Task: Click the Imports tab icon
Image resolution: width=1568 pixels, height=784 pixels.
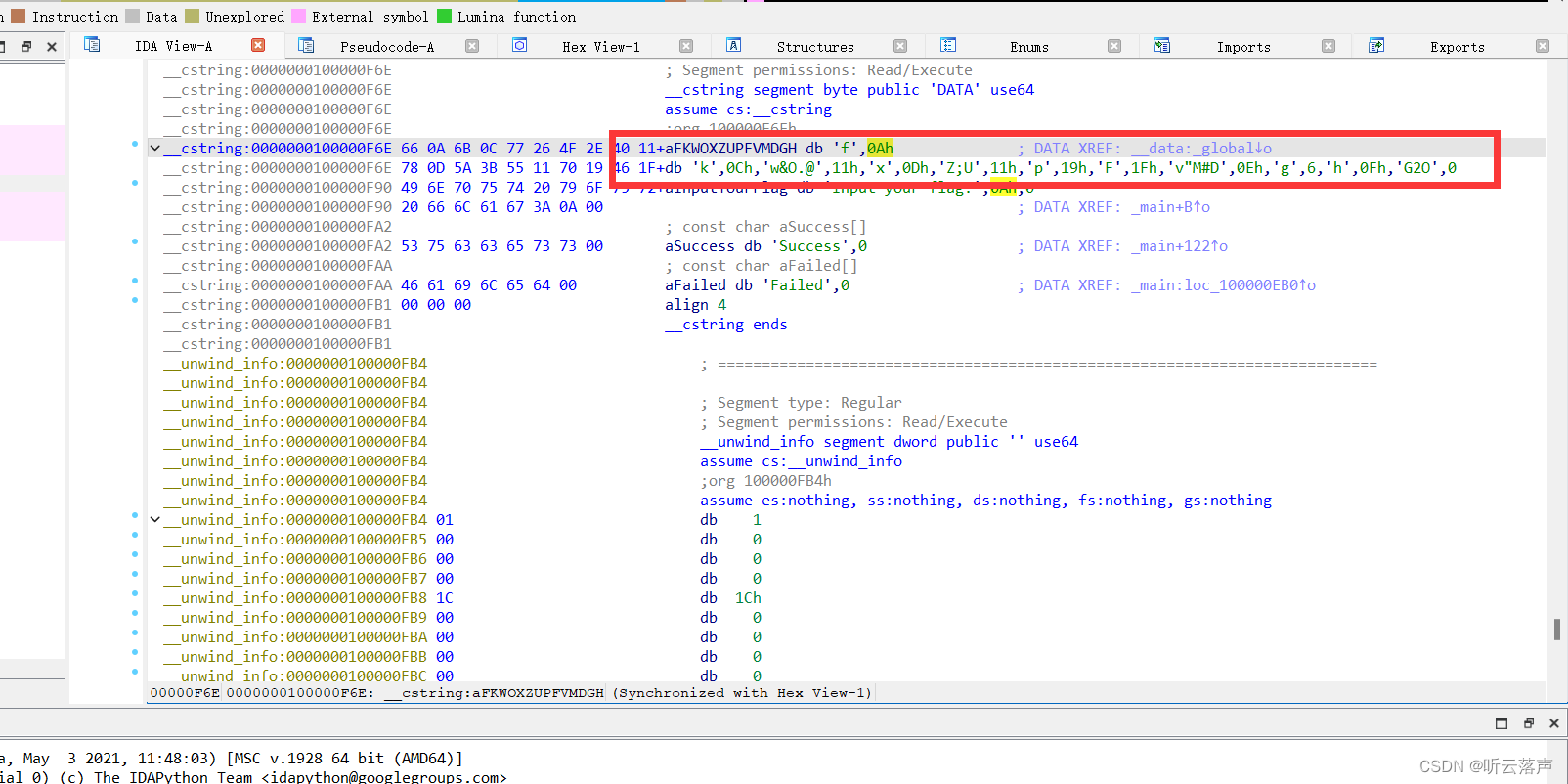Action: point(1162,45)
